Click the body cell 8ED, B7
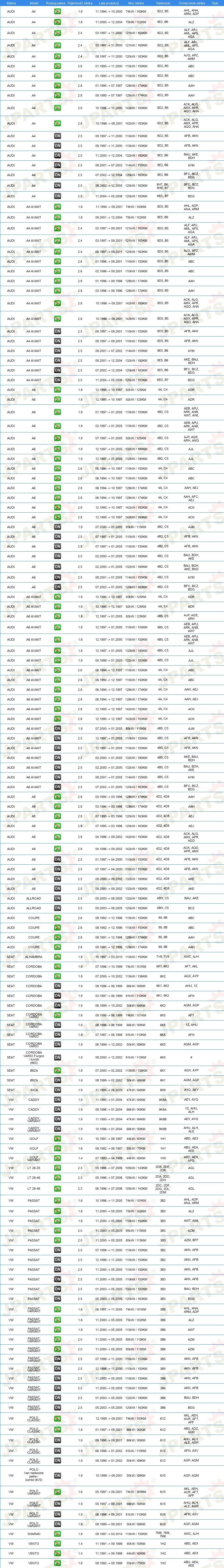The width and height of the screenshot is (224, 1568). 162,380
